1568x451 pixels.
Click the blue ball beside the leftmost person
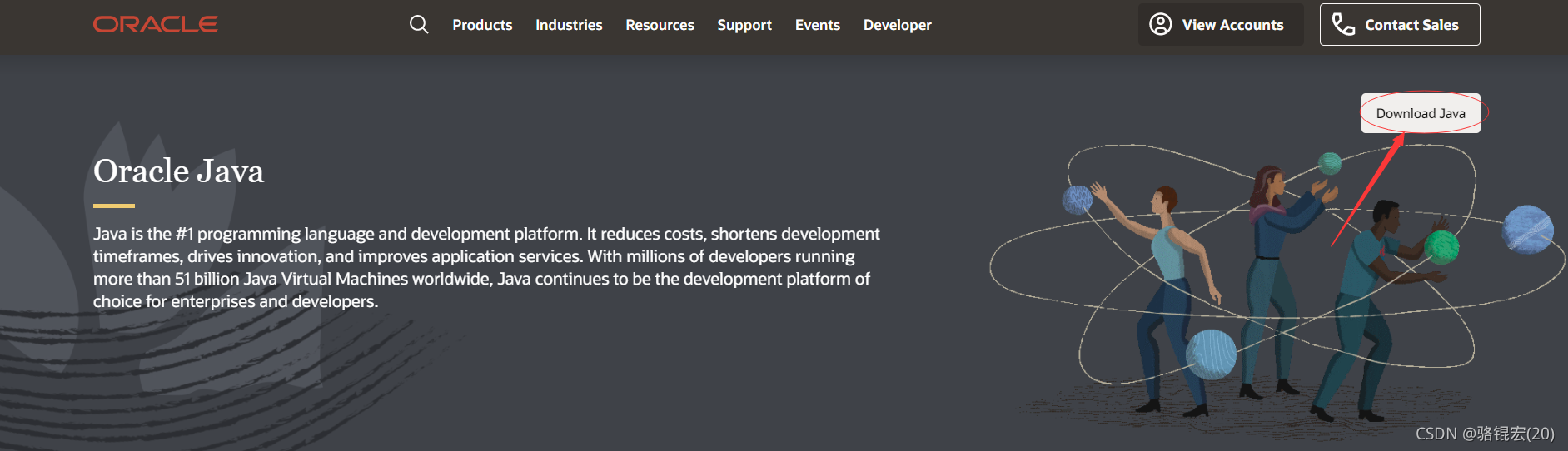point(1078,200)
